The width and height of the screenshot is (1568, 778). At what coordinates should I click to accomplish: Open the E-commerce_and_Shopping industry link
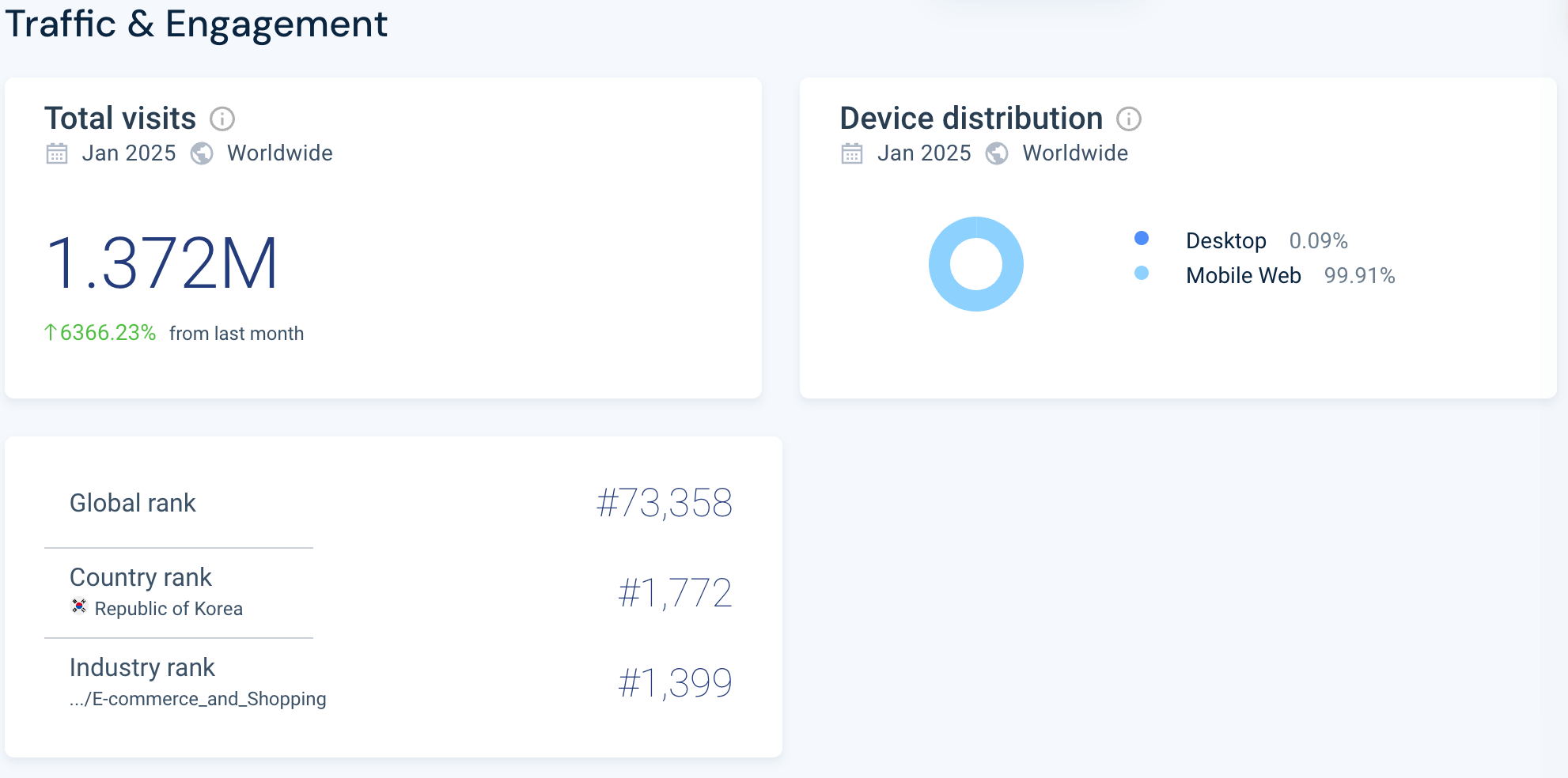[196, 698]
